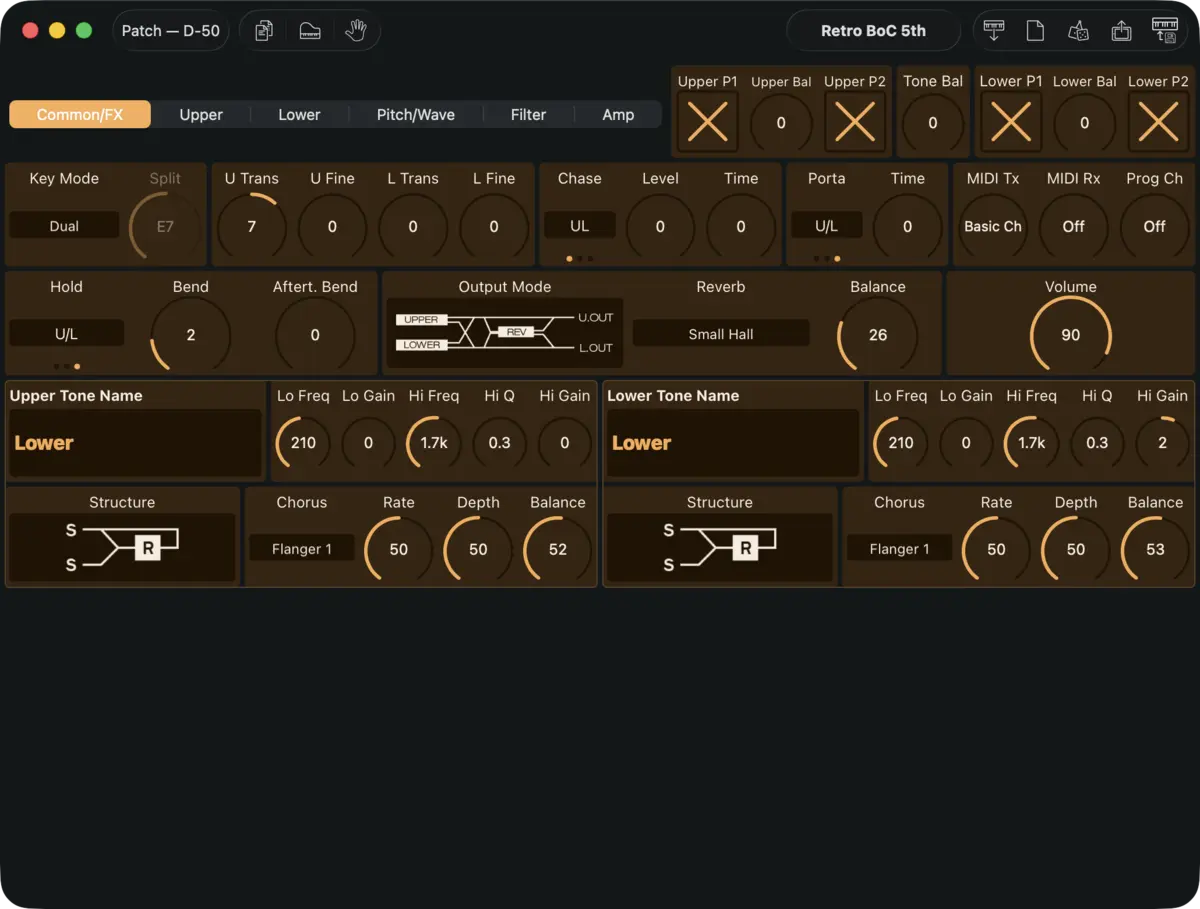Click the Lower Bal knob

pyautogui.click(x=1085, y=123)
